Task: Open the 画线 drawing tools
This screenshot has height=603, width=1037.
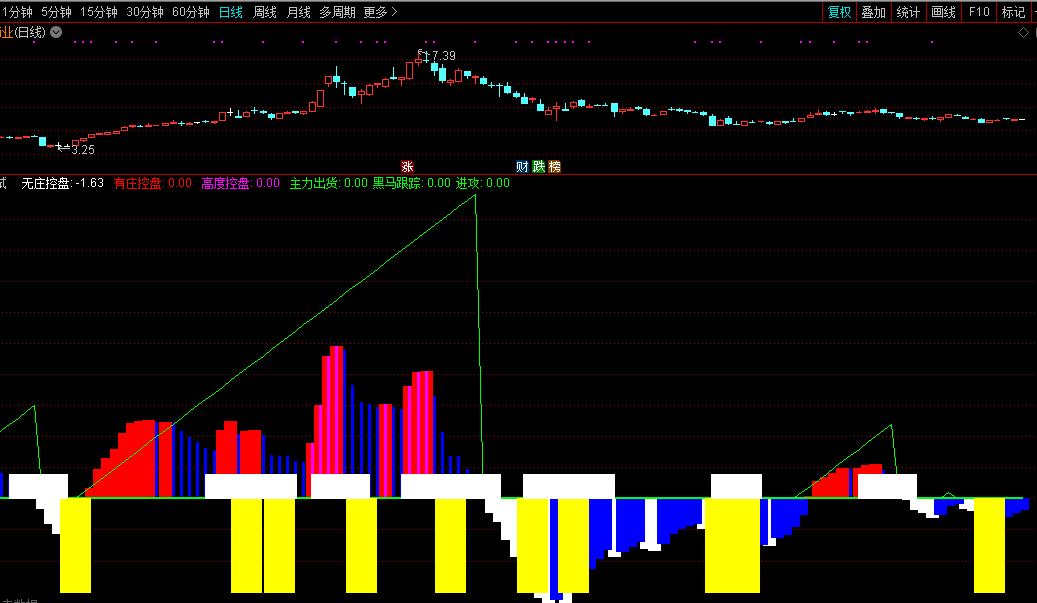Action: click(943, 12)
